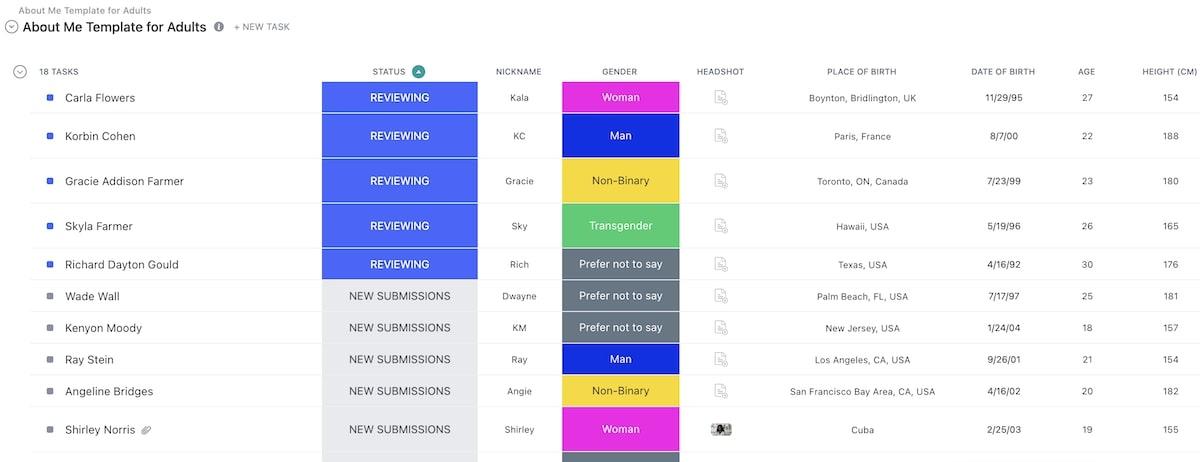Click the info icon beside the list title
1200x462 pixels.
tap(219, 27)
